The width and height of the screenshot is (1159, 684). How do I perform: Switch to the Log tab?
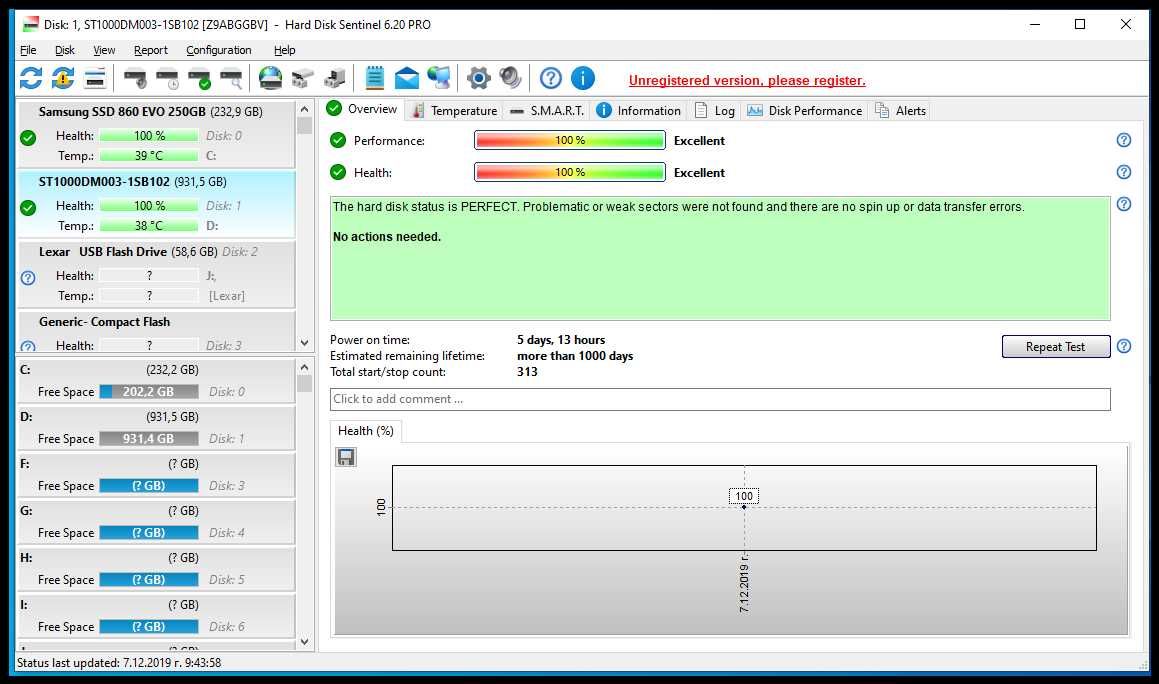point(715,110)
